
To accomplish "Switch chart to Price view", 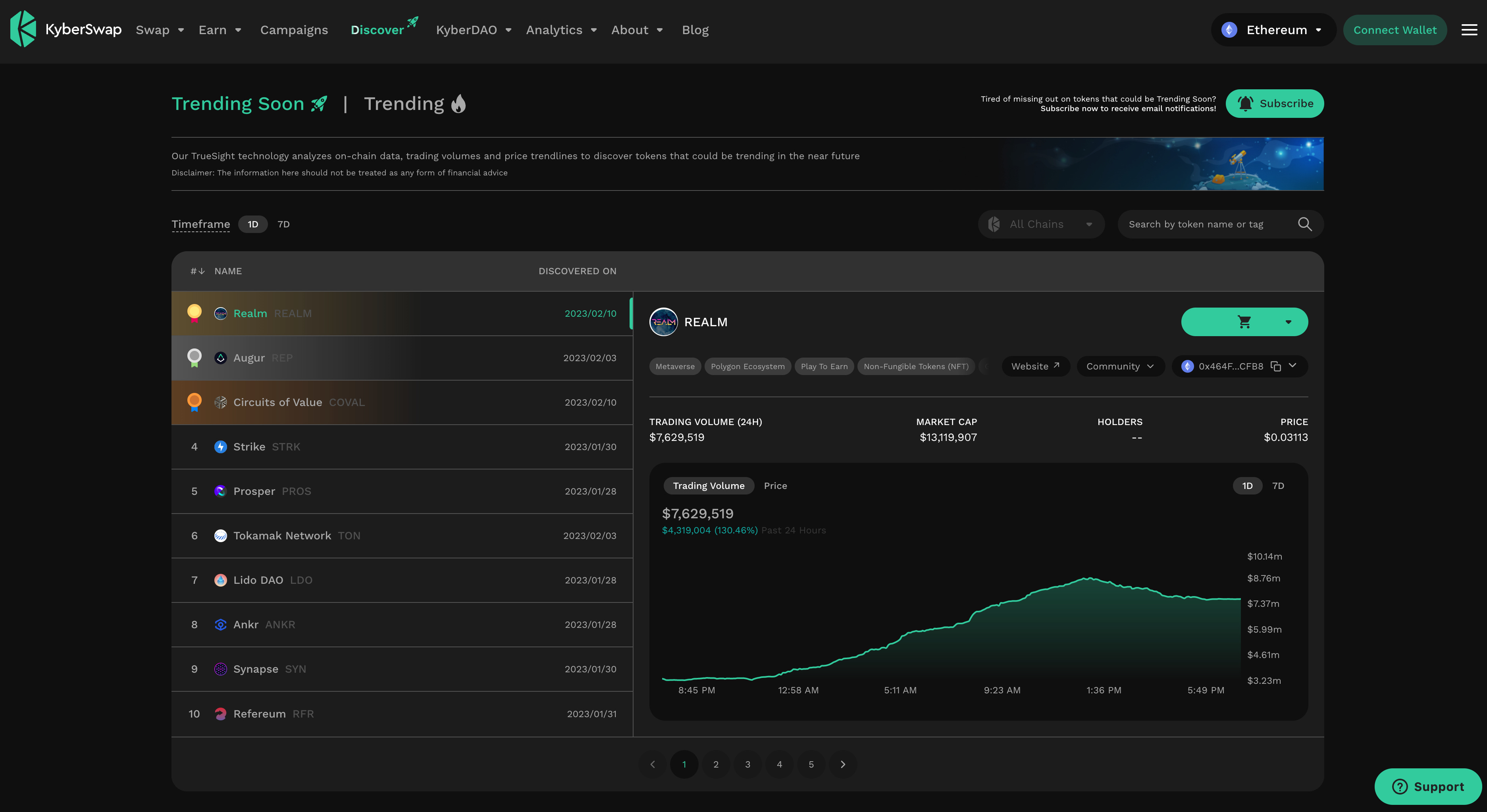I will (x=775, y=485).
